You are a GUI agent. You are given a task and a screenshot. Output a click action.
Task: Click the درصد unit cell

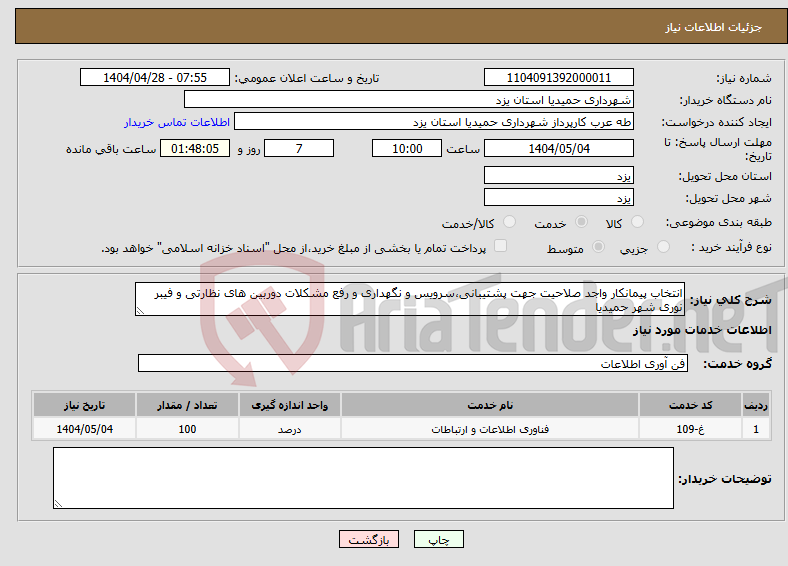[x=290, y=429]
